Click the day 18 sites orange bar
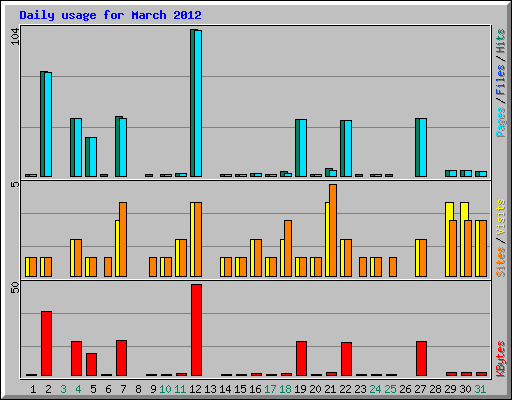 click(x=288, y=248)
